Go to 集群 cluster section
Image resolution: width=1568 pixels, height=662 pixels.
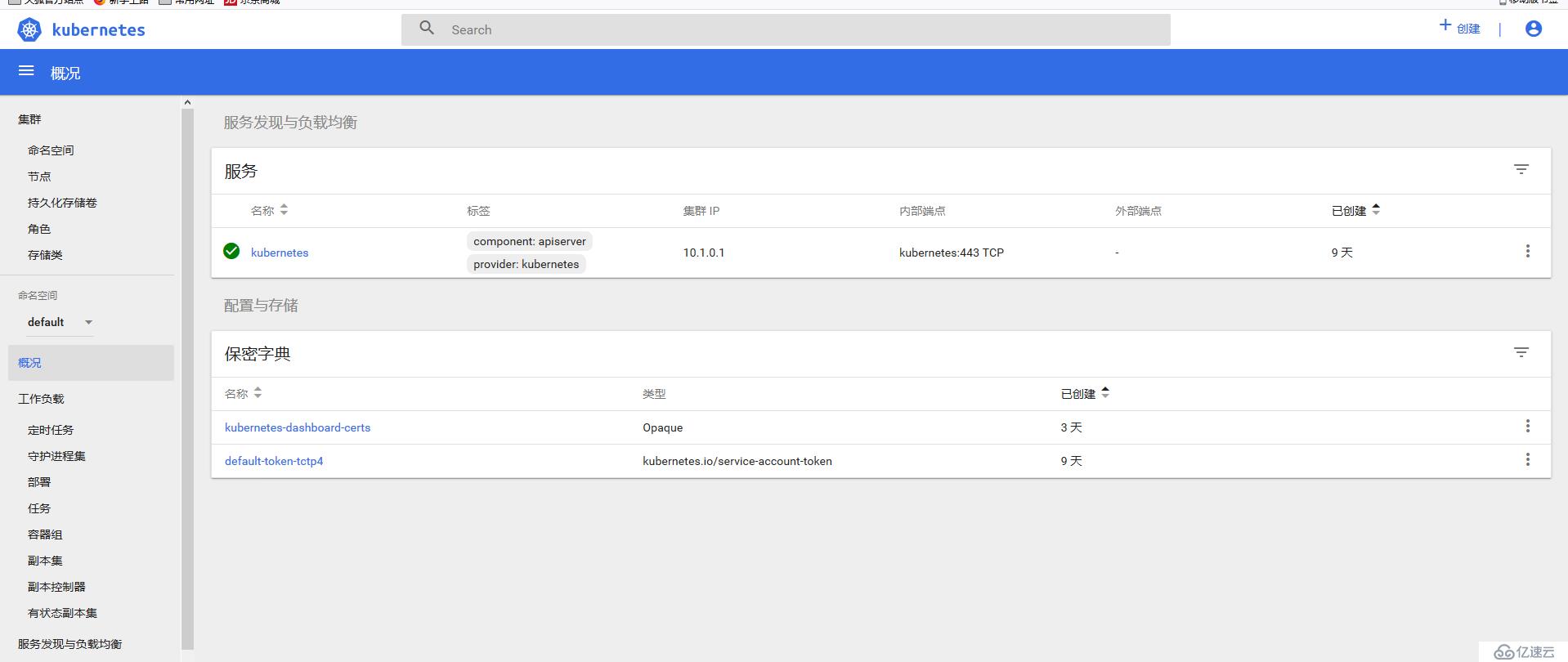point(29,119)
